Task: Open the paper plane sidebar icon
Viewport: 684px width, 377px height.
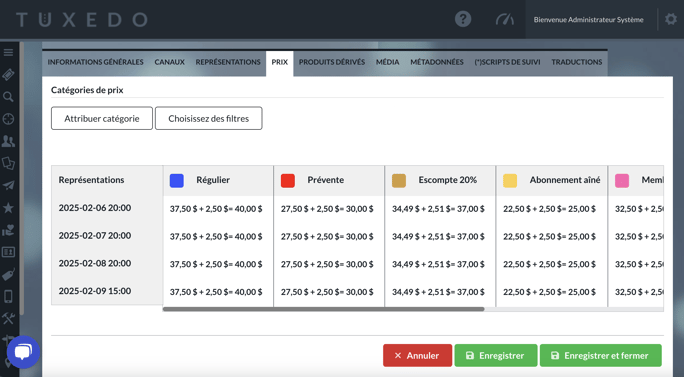Action: pyautogui.click(x=8, y=185)
